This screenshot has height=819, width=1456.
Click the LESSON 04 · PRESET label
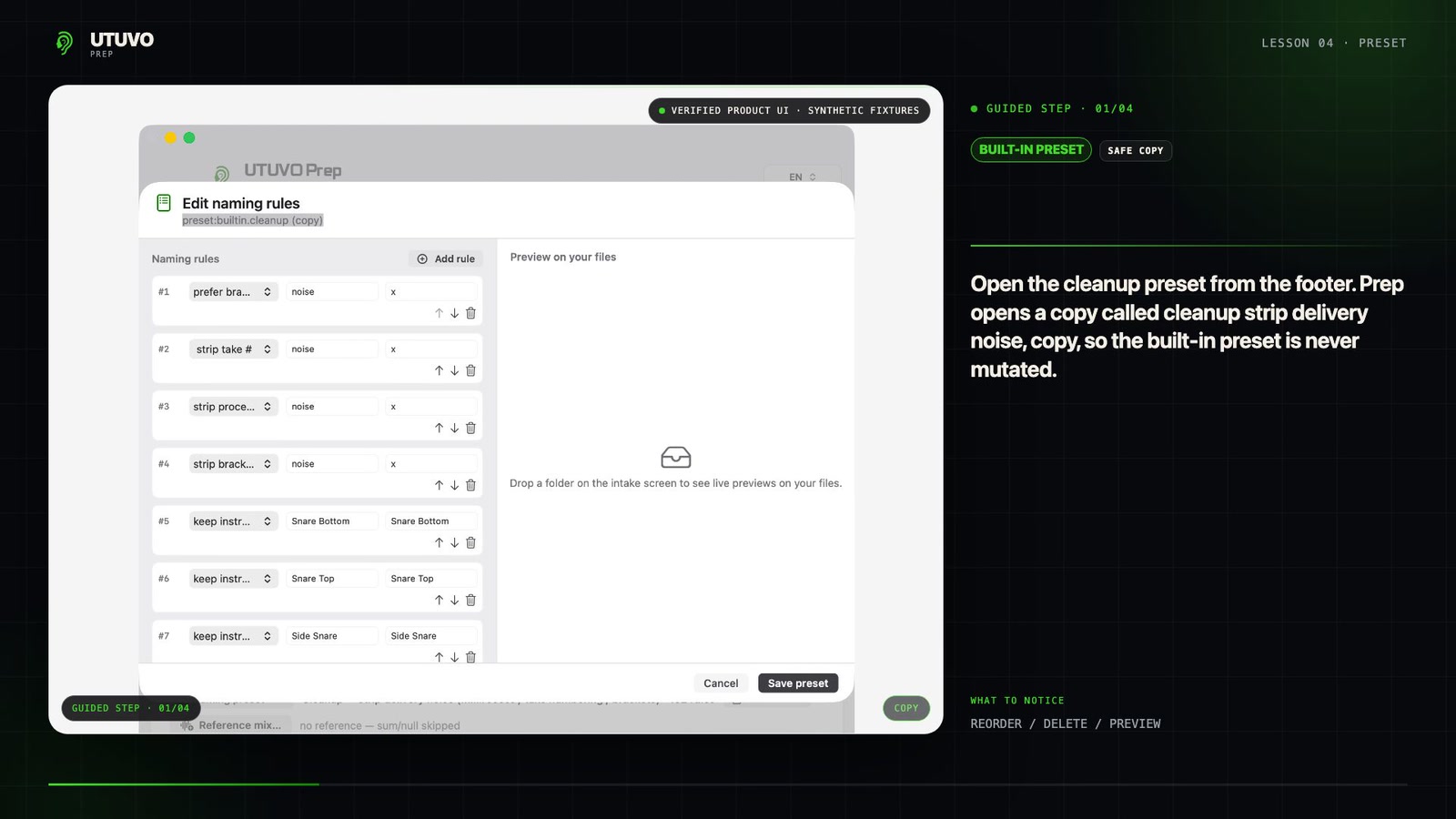coord(1334,43)
